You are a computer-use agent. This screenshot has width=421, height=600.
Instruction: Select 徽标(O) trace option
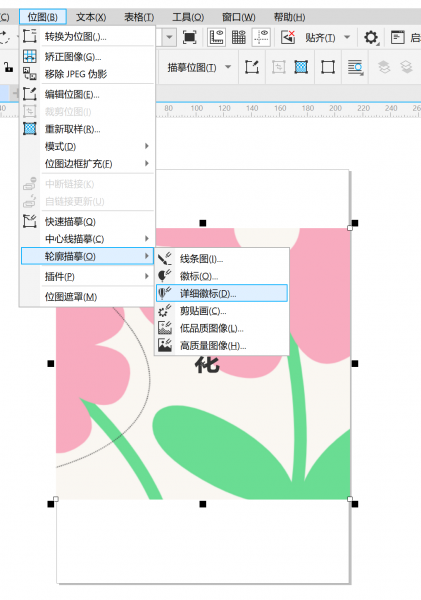222,276
